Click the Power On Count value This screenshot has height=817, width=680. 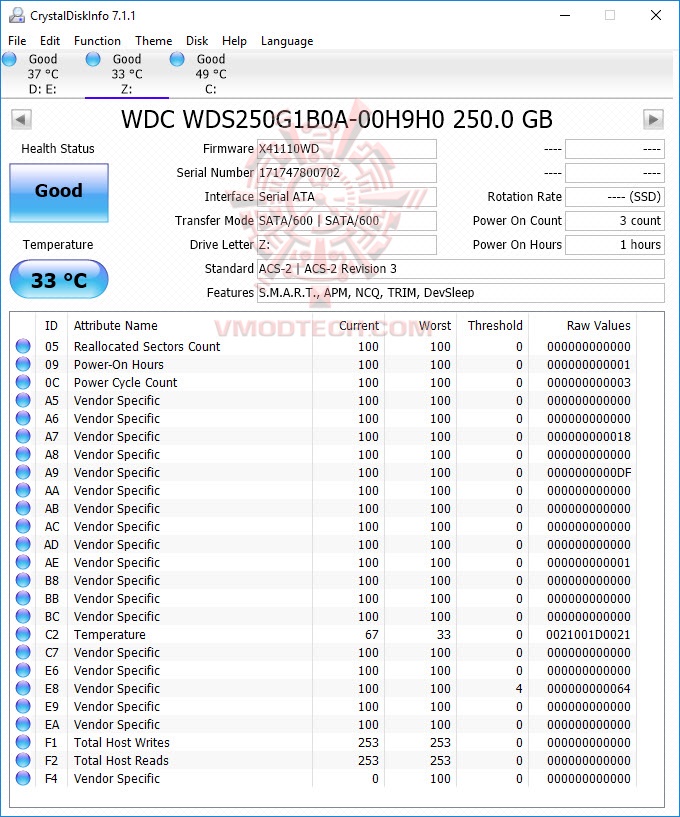(615, 221)
